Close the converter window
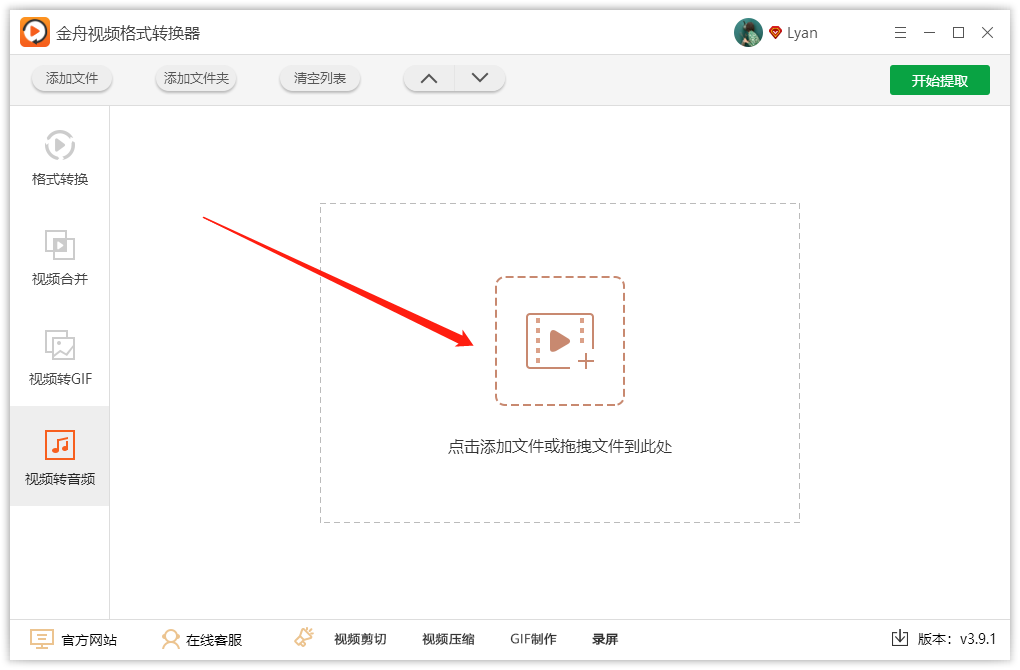The image size is (1020, 670). click(987, 33)
